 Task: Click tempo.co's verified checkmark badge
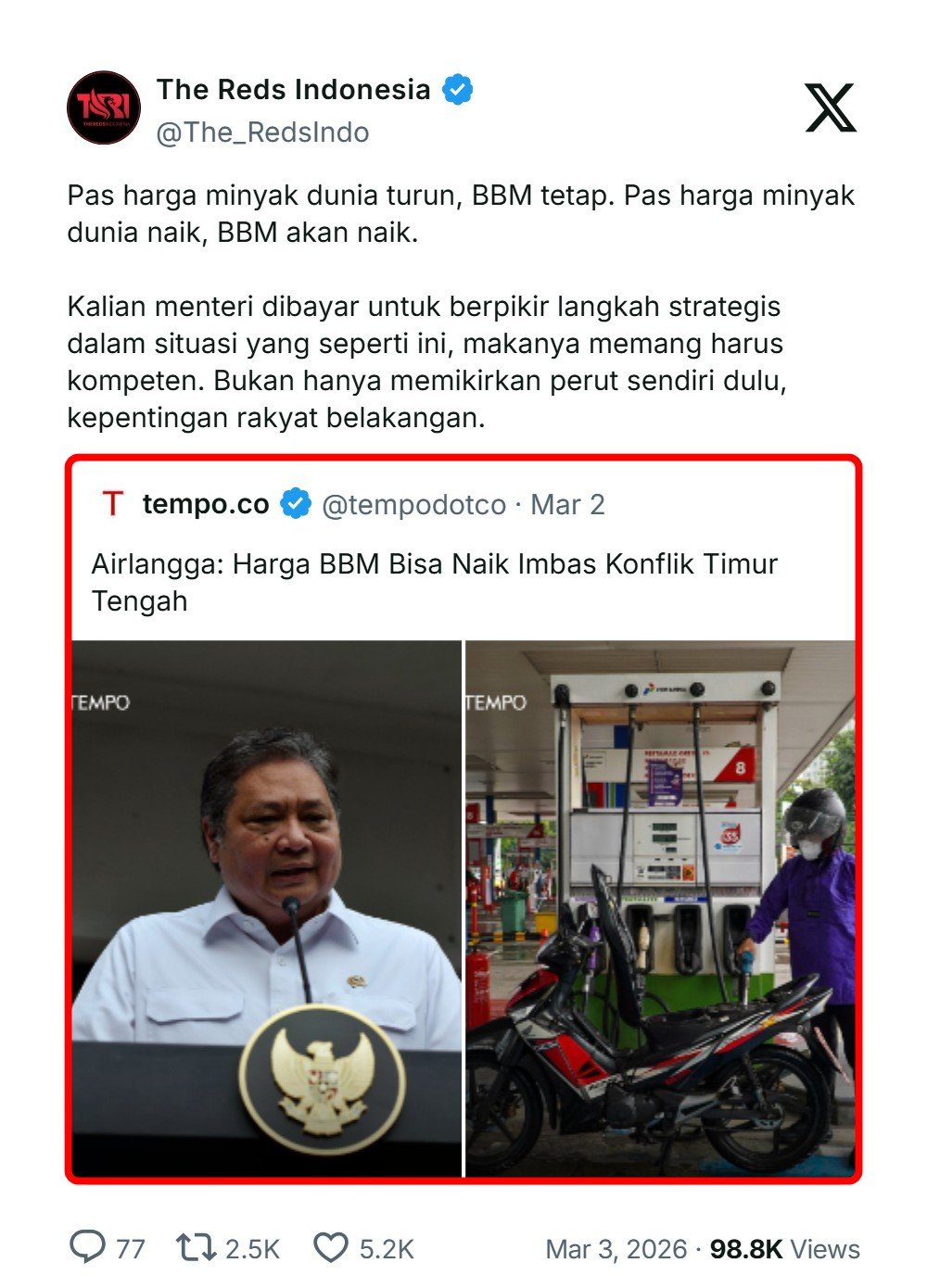296,504
